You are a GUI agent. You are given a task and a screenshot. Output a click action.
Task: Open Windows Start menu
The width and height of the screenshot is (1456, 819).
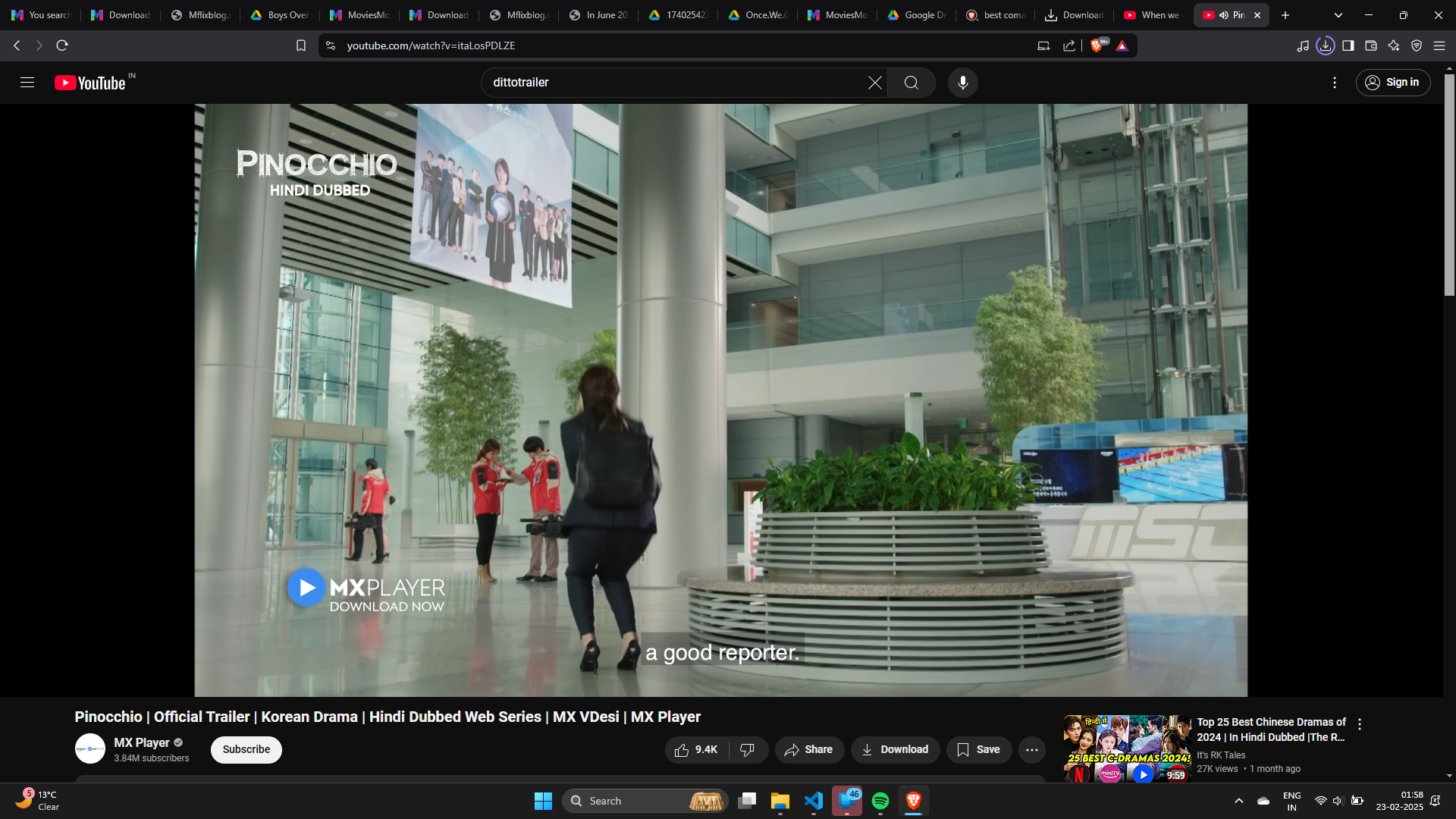(543, 801)
